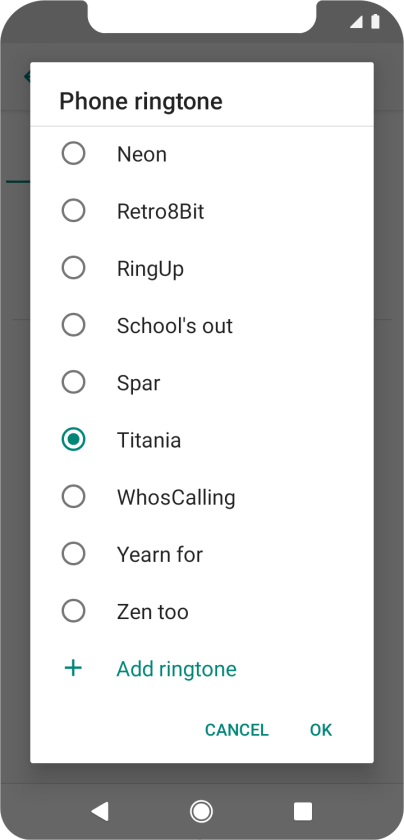Tap the Add ringtone link text
Image resolution: width=404 pixels, height=840 pixels.
(x=177, y=669)
